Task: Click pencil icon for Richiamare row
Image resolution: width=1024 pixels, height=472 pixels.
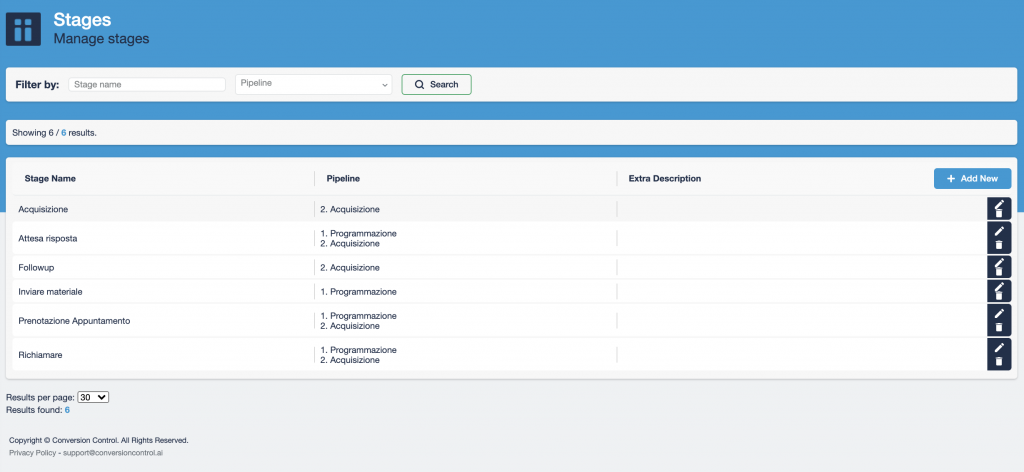Action: click(998, 347)
